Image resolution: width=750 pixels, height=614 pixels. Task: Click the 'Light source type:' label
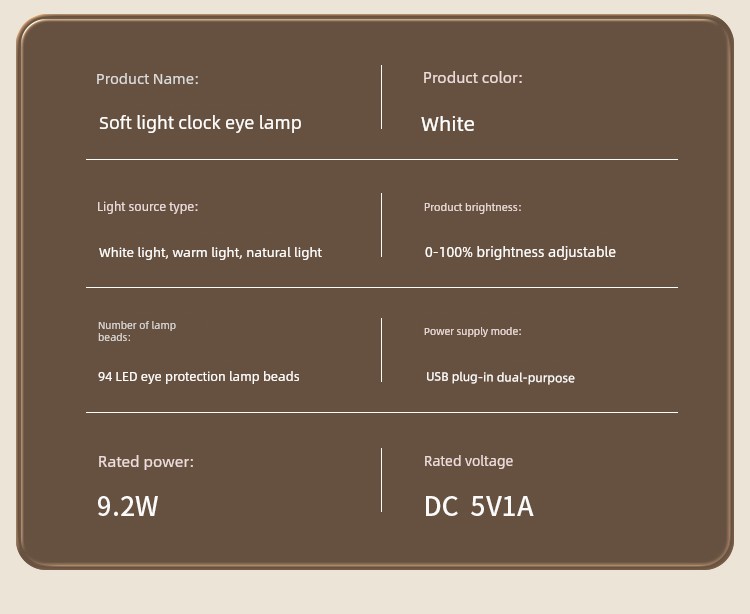tap(147, 207)
